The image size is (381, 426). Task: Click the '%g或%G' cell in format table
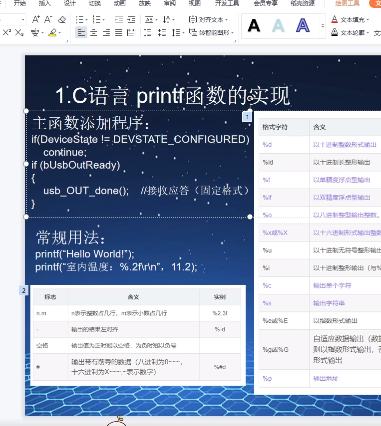point(284,349)
